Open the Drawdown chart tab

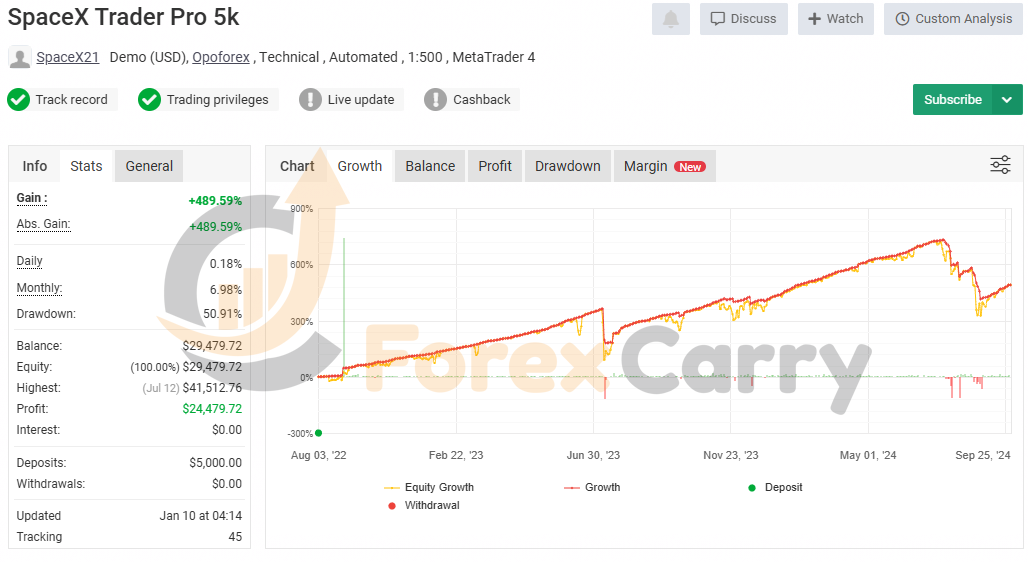(568, 167)
